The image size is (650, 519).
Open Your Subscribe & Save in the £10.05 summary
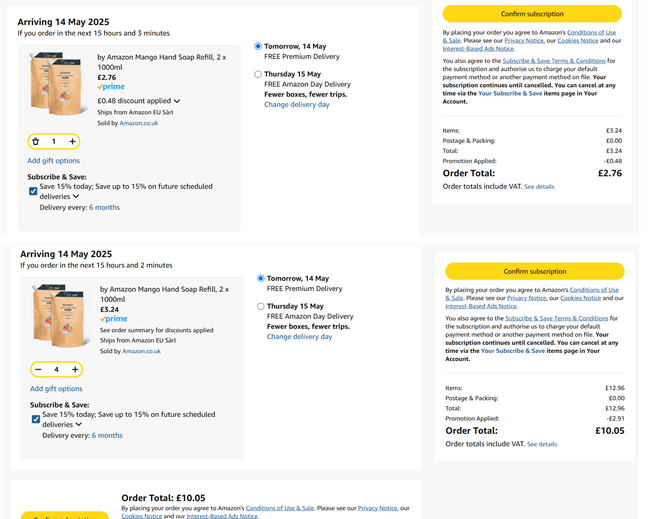513,351
